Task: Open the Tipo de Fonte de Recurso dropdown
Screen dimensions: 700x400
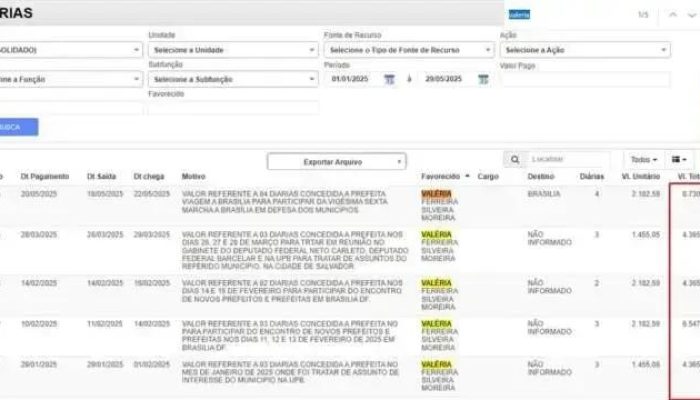Action: [x=408, y=50]
